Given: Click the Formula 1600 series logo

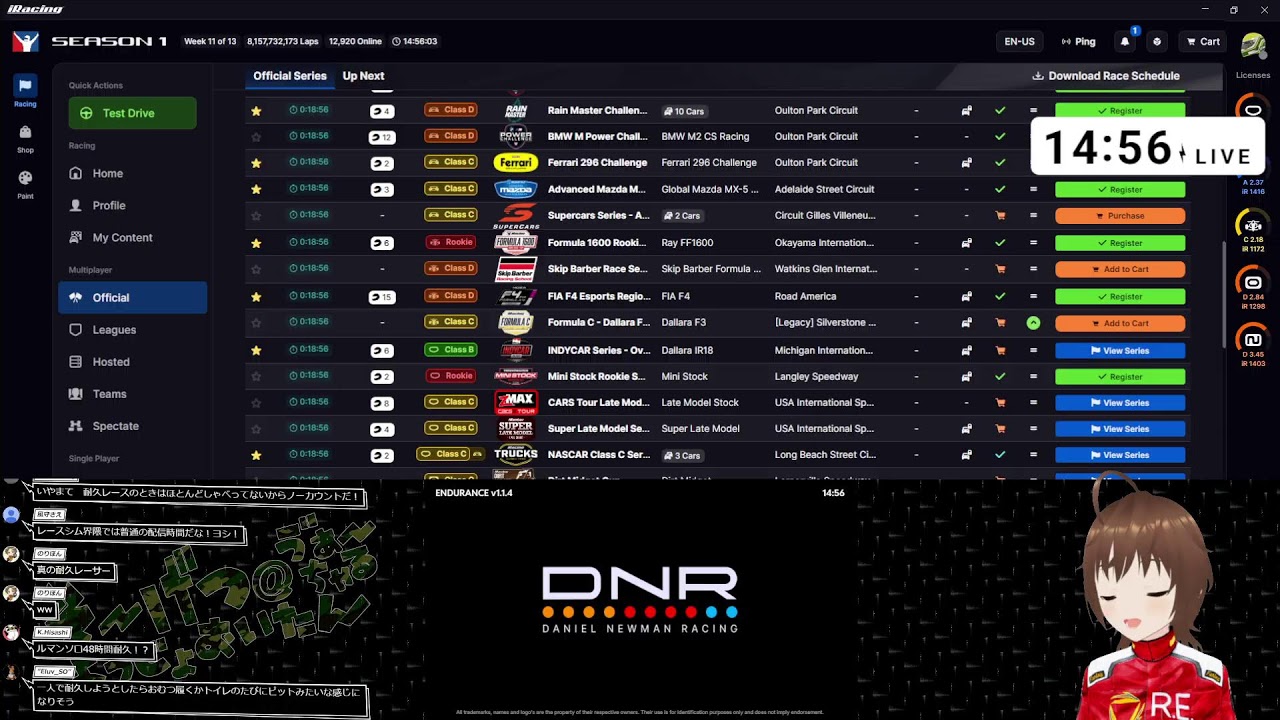Looking at the screenshot, I should click(516, 243).
